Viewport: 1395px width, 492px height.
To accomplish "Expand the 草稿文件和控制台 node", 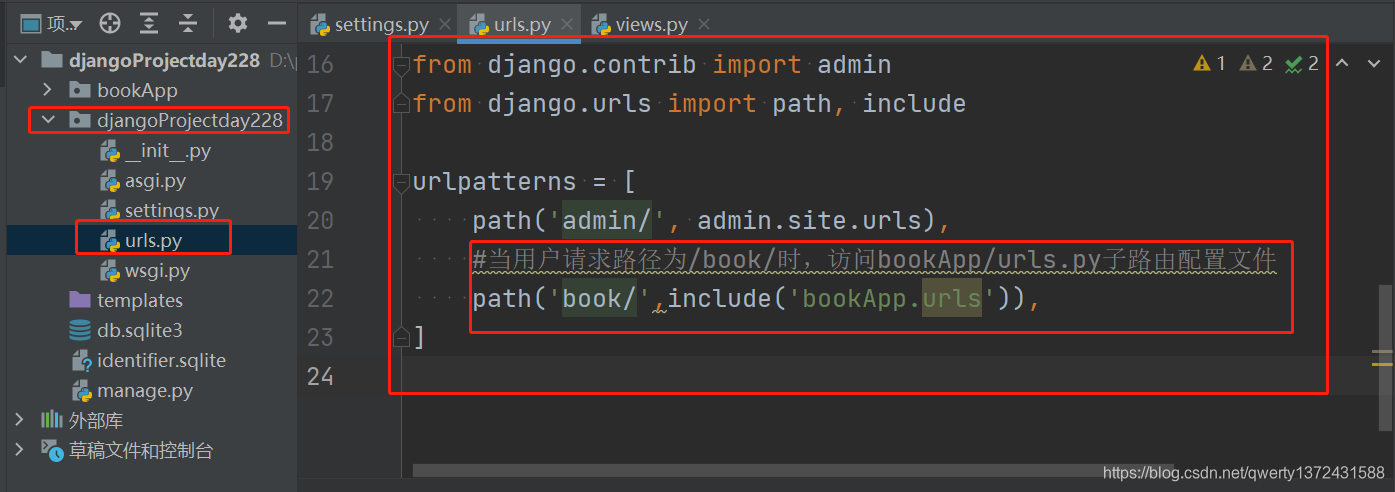I will (19, 450).
